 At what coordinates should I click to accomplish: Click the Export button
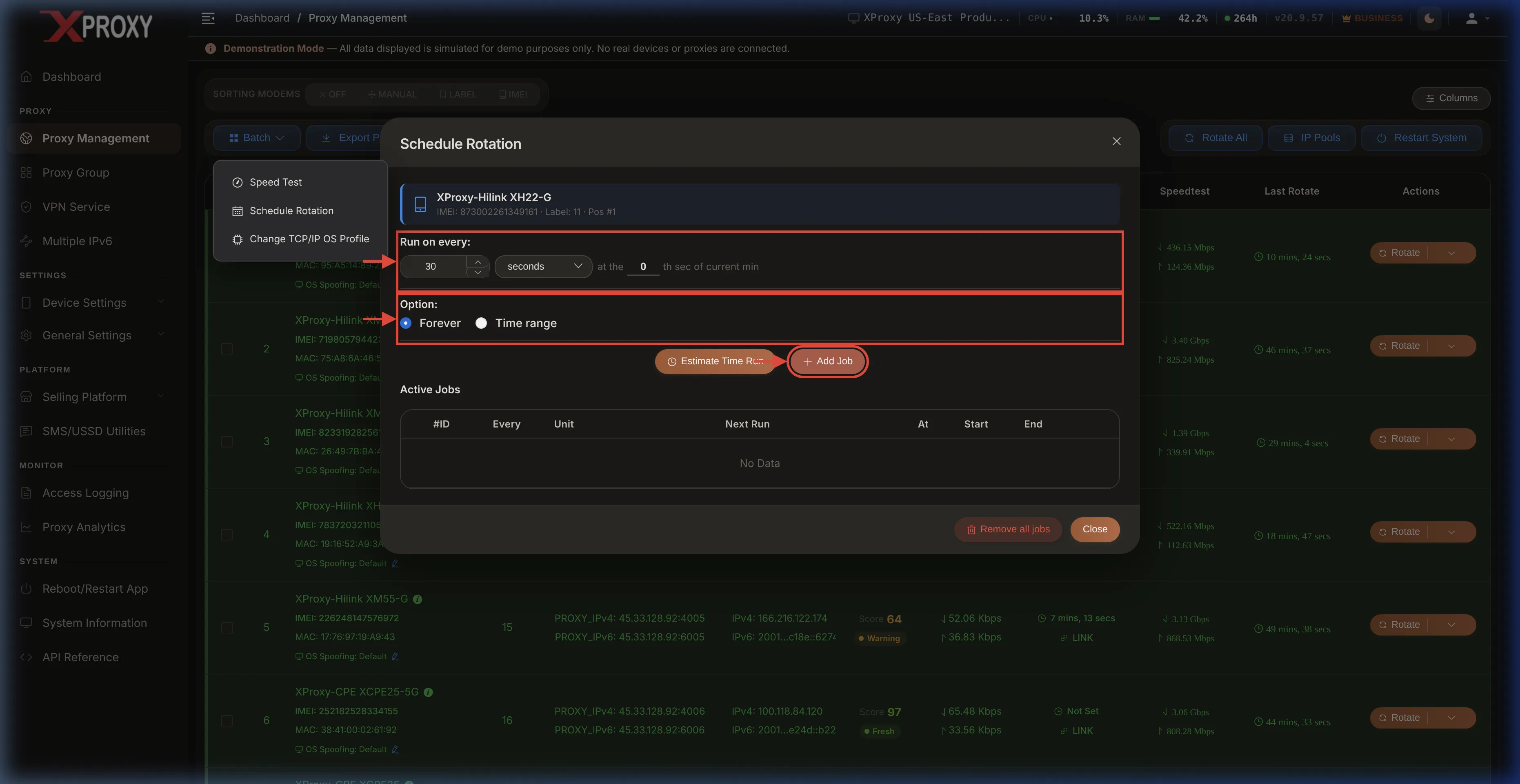pyautogui.click(x=344, y=137)
